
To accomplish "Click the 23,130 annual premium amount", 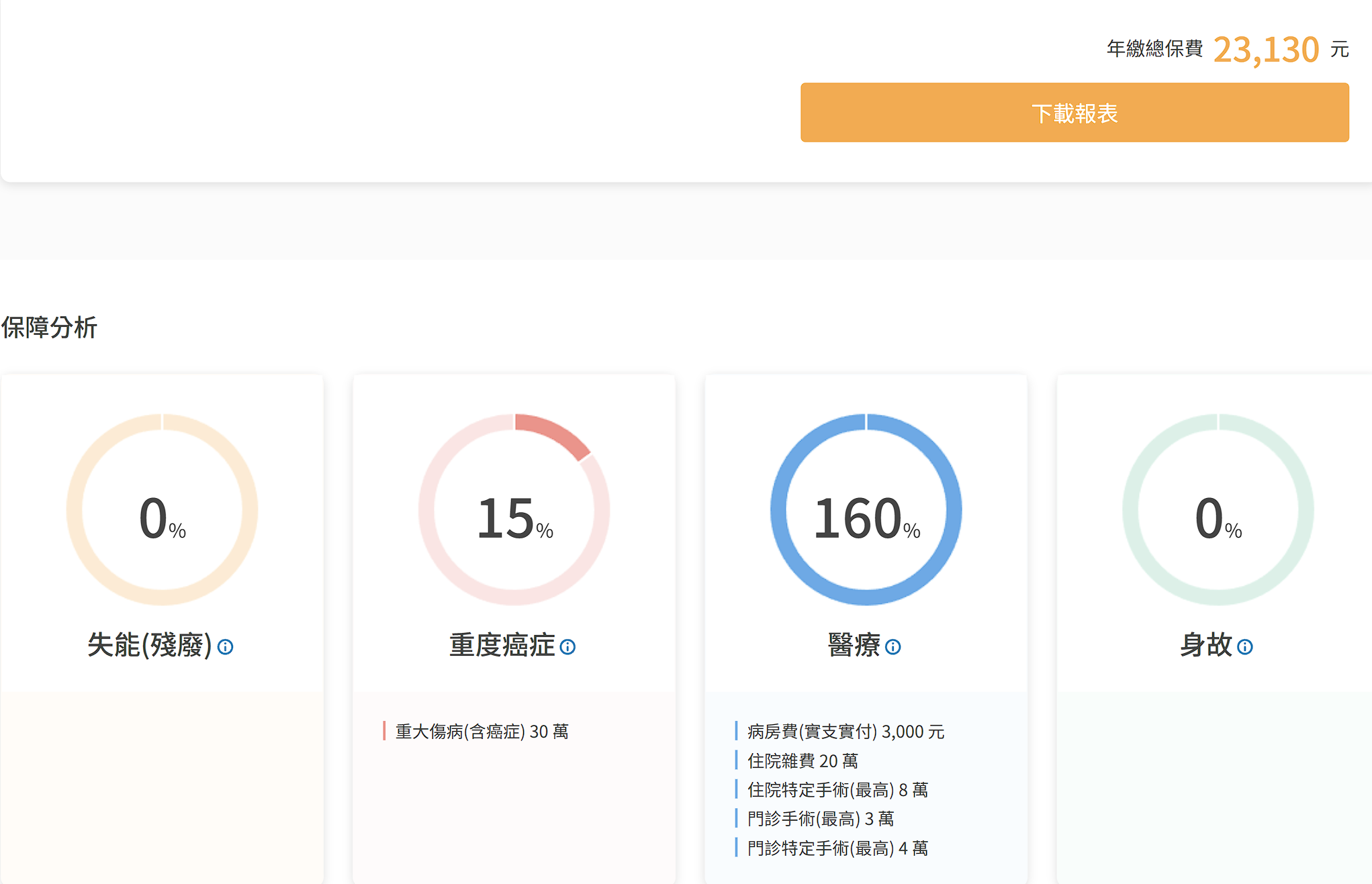I will [x=1266, y=50].
